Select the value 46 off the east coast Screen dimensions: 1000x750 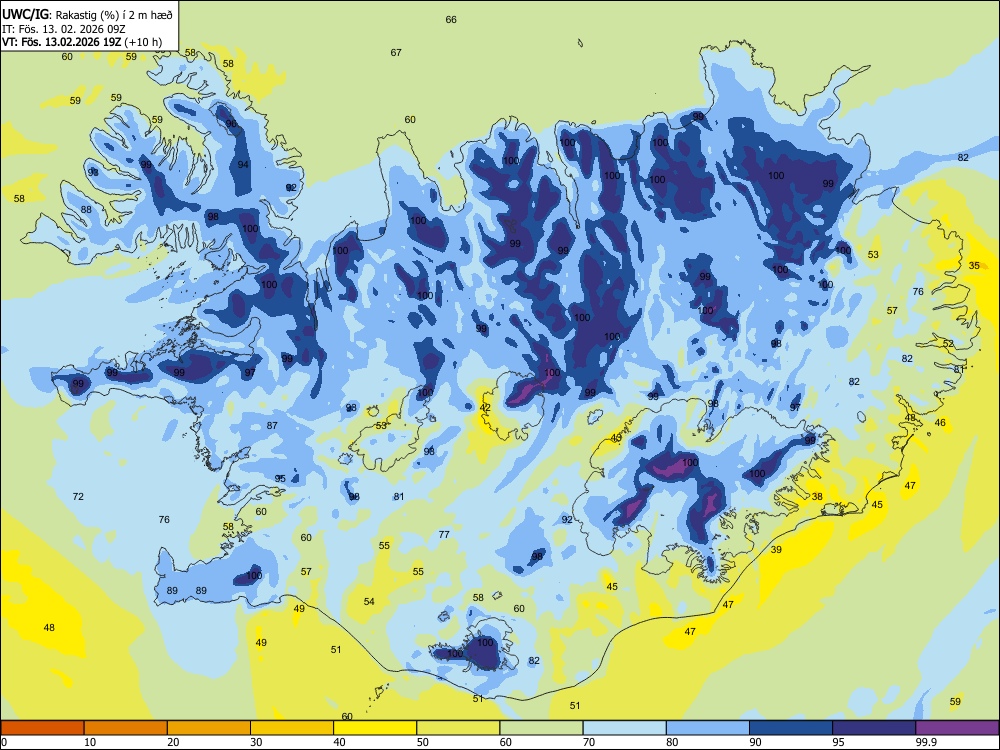(x=940, y=422)
